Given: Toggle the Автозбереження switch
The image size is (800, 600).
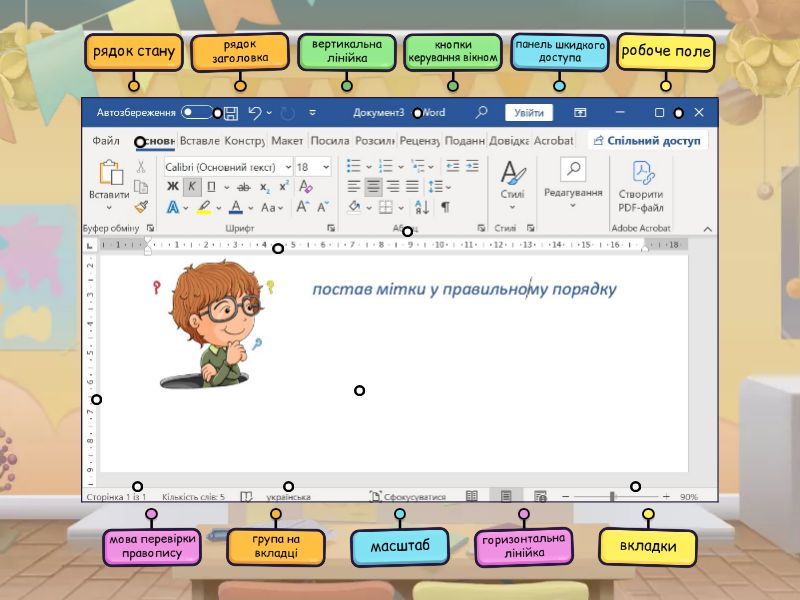Looking at the screenshot, I should pyautogui.click(x=195, y=113).
